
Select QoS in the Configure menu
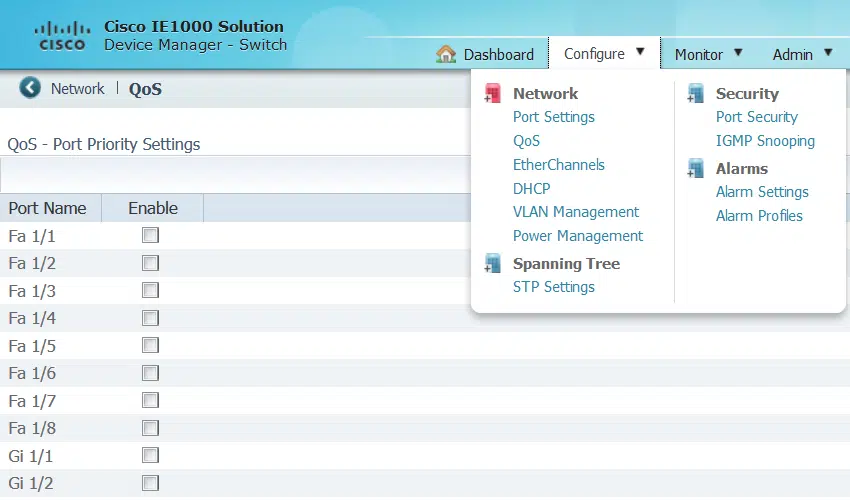point(526,141)
